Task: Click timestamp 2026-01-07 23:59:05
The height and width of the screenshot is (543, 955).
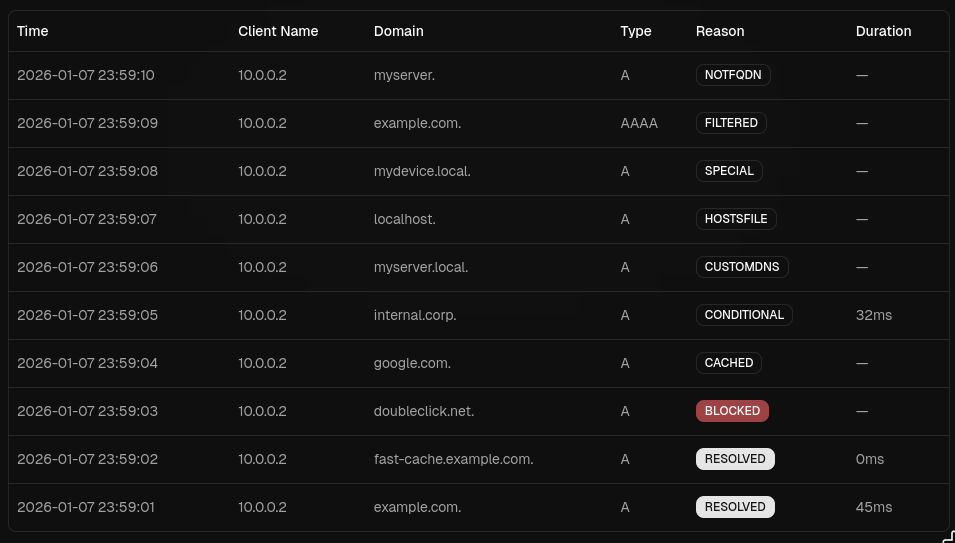Action: click(x=87, y=315)
